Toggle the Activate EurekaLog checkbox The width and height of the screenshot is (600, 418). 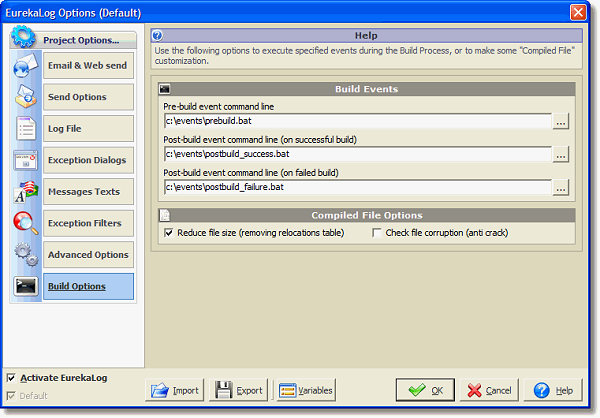point(11,378)
